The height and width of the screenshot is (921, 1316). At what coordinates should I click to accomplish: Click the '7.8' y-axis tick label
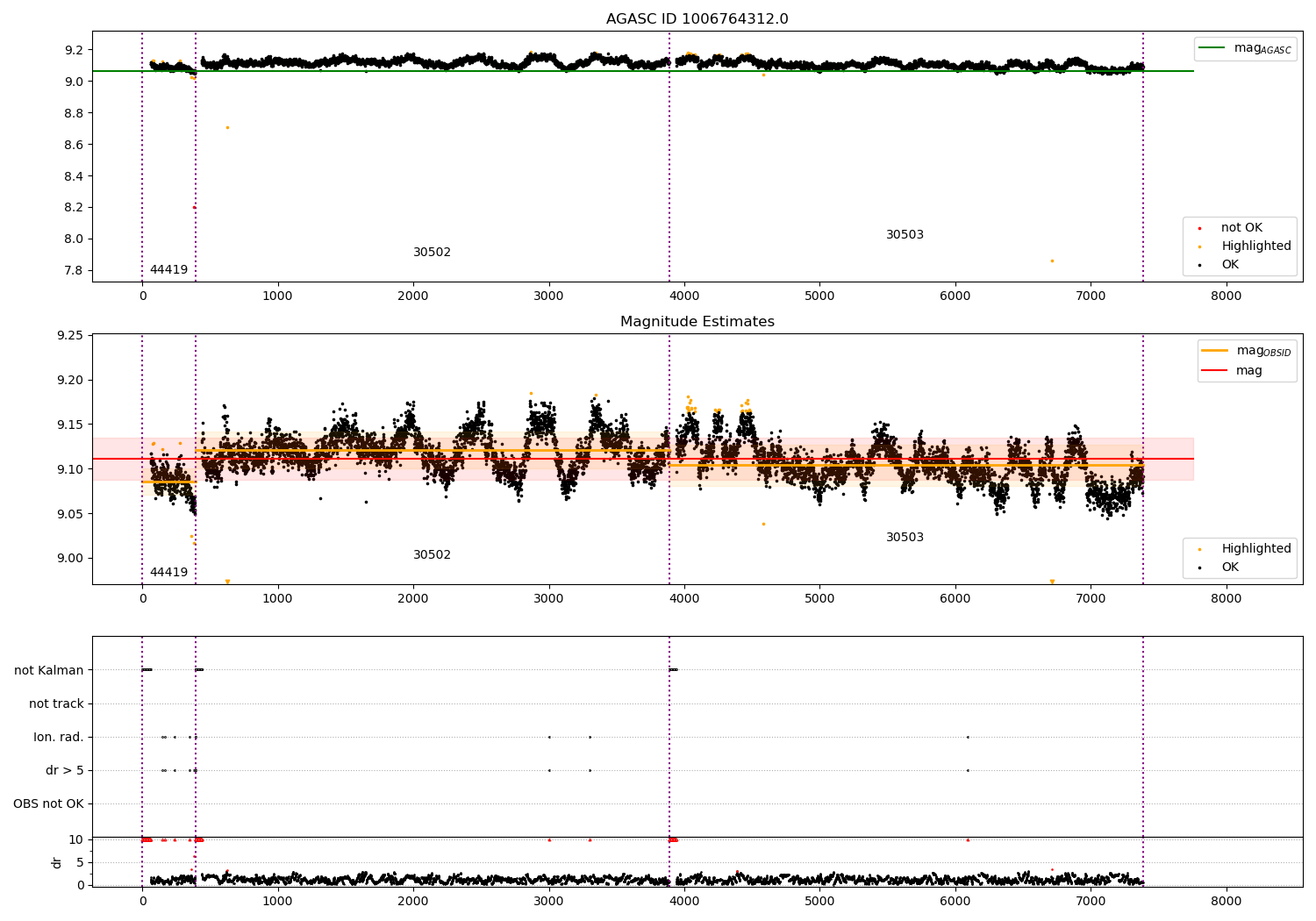point(74,270)
